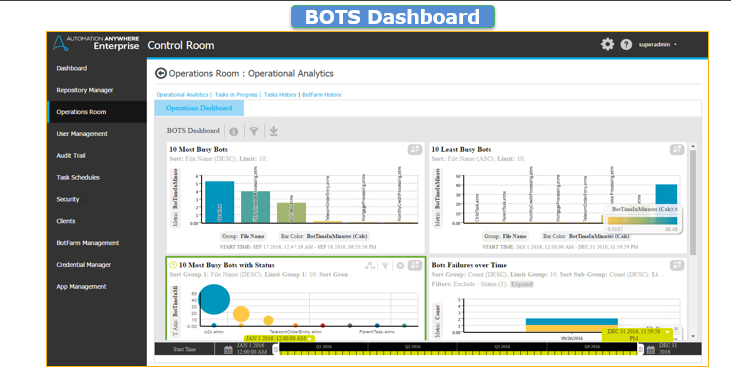
Task: Click Q1 2016 on the timeline
Action: 324,347
